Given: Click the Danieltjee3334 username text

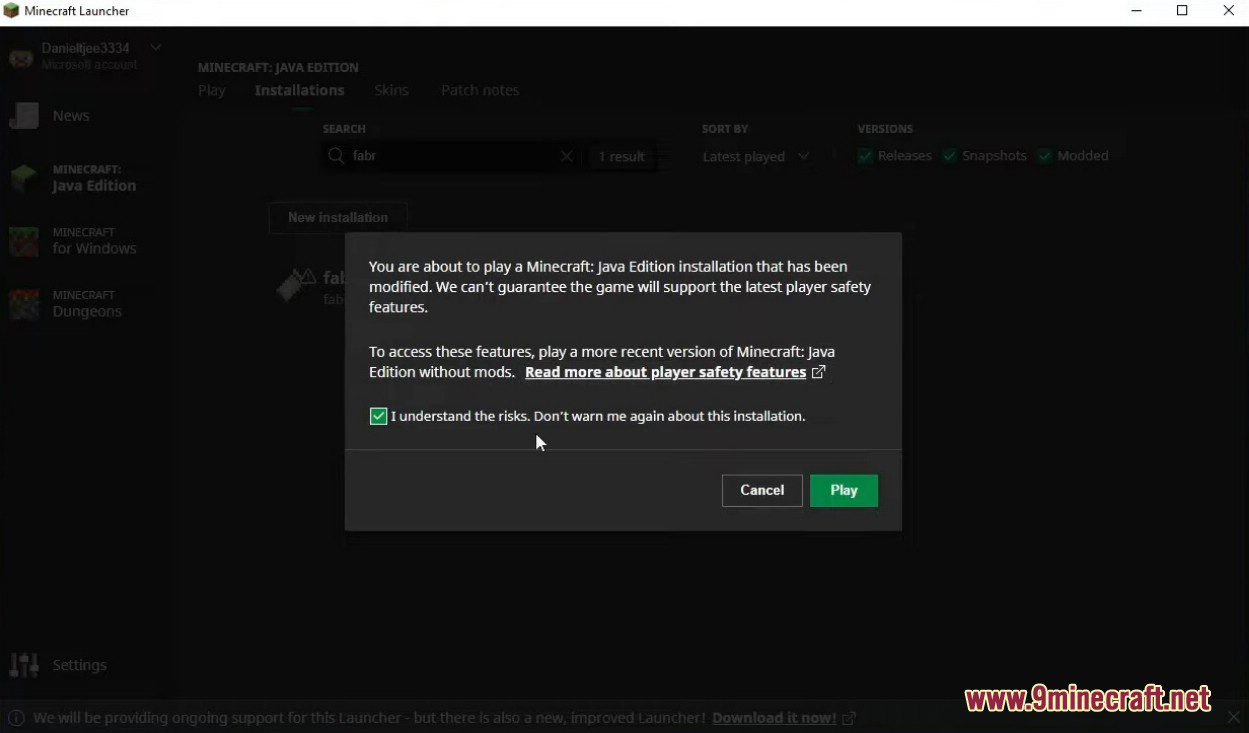Looking at the screenshot, I should pyautogui.click(x=86, y=48).
